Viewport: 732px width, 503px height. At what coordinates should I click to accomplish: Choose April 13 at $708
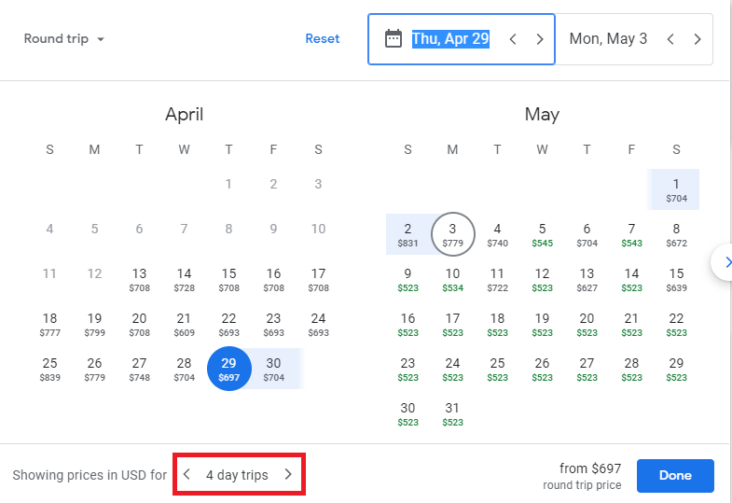tap(139, 280)
